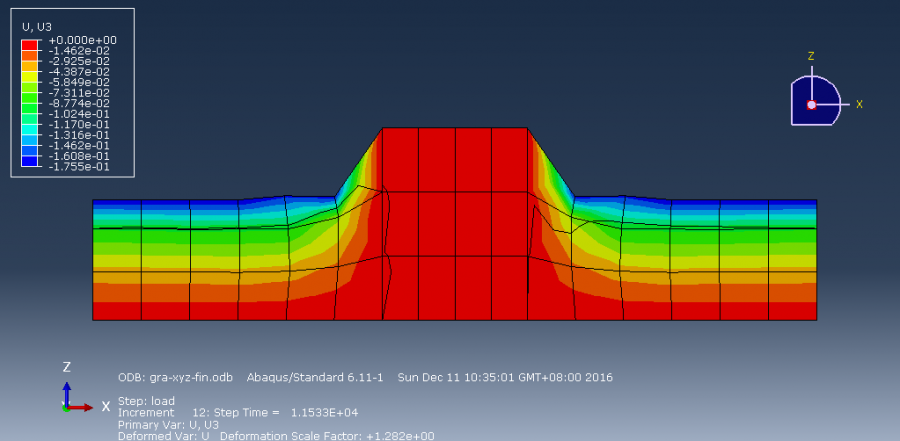Select the -1.316e-01 legend value
This screenshot has width=900, height=441.
(x=79, y=136)
